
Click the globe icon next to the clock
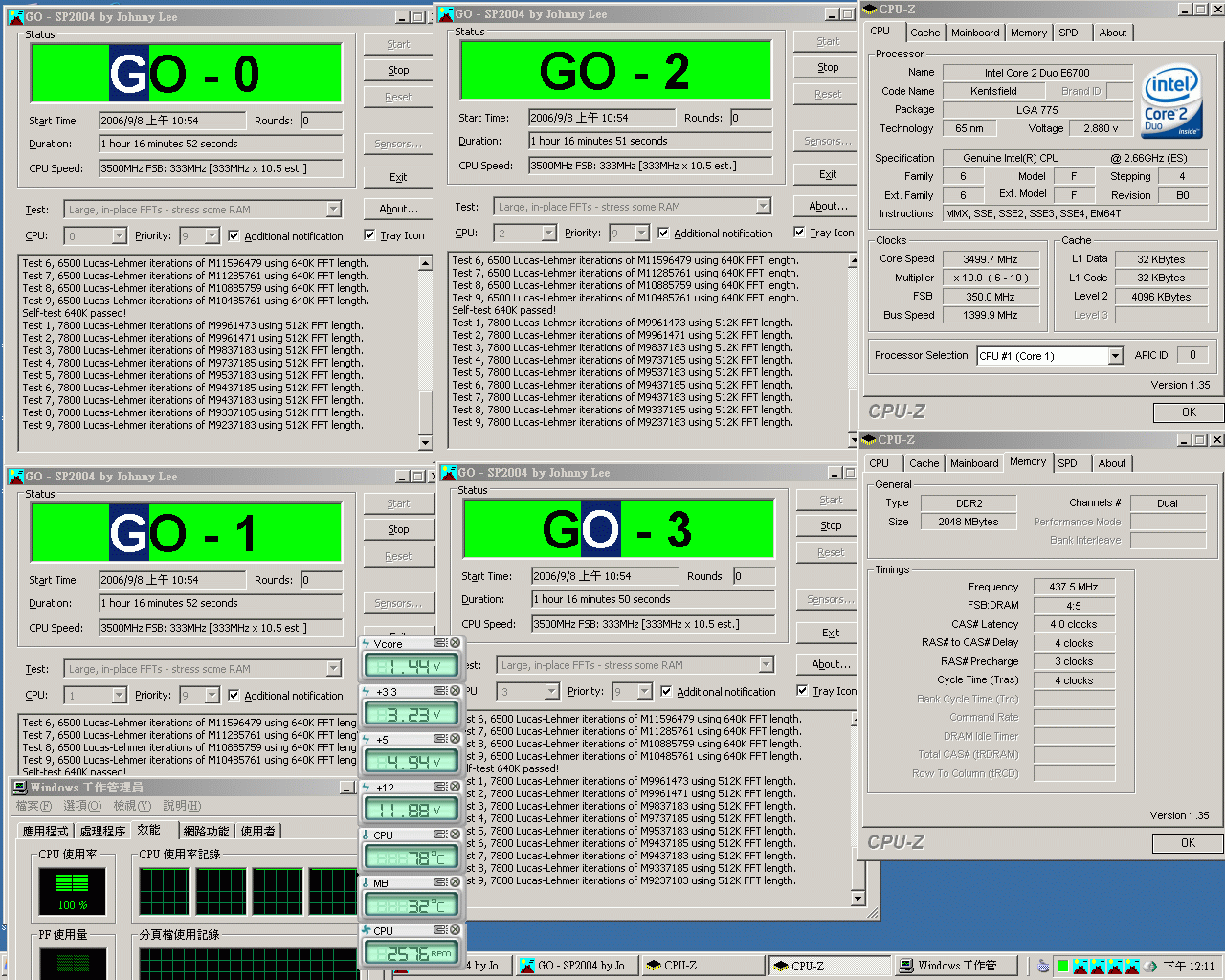1151,967
